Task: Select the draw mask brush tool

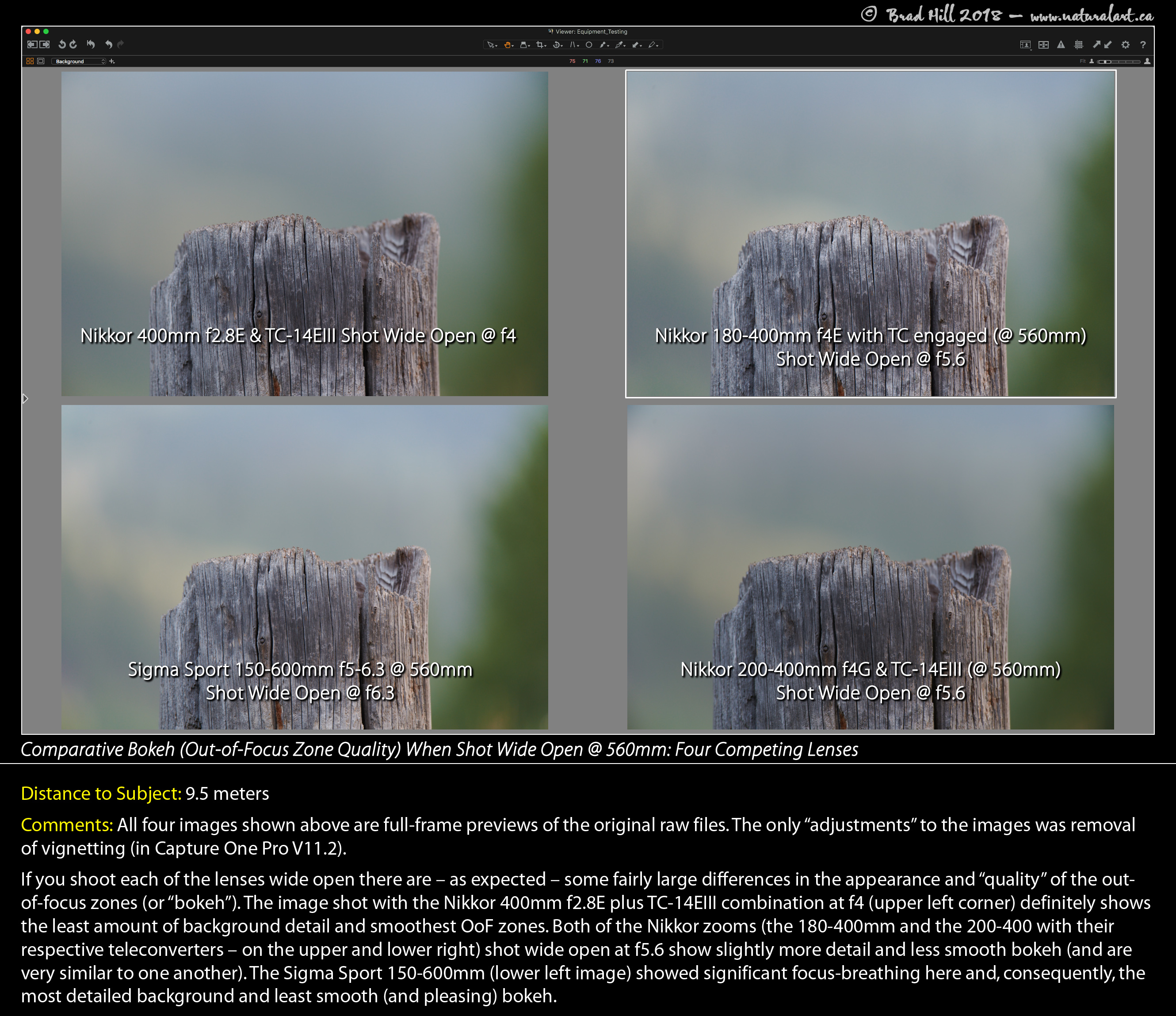Action: click(x=604, y=45)
